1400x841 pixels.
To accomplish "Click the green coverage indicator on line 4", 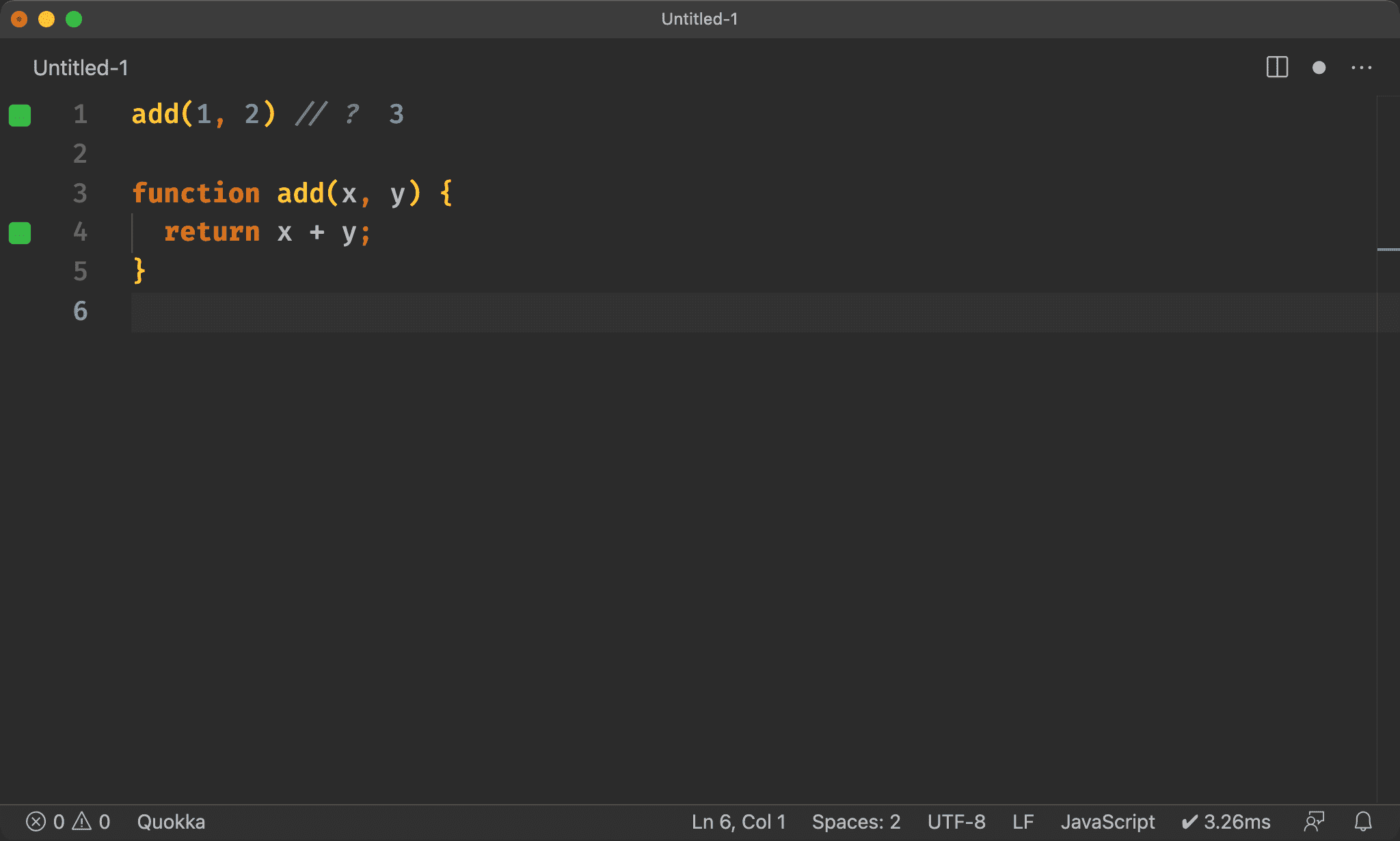I will pyautogui.click(x=20, y=232).
